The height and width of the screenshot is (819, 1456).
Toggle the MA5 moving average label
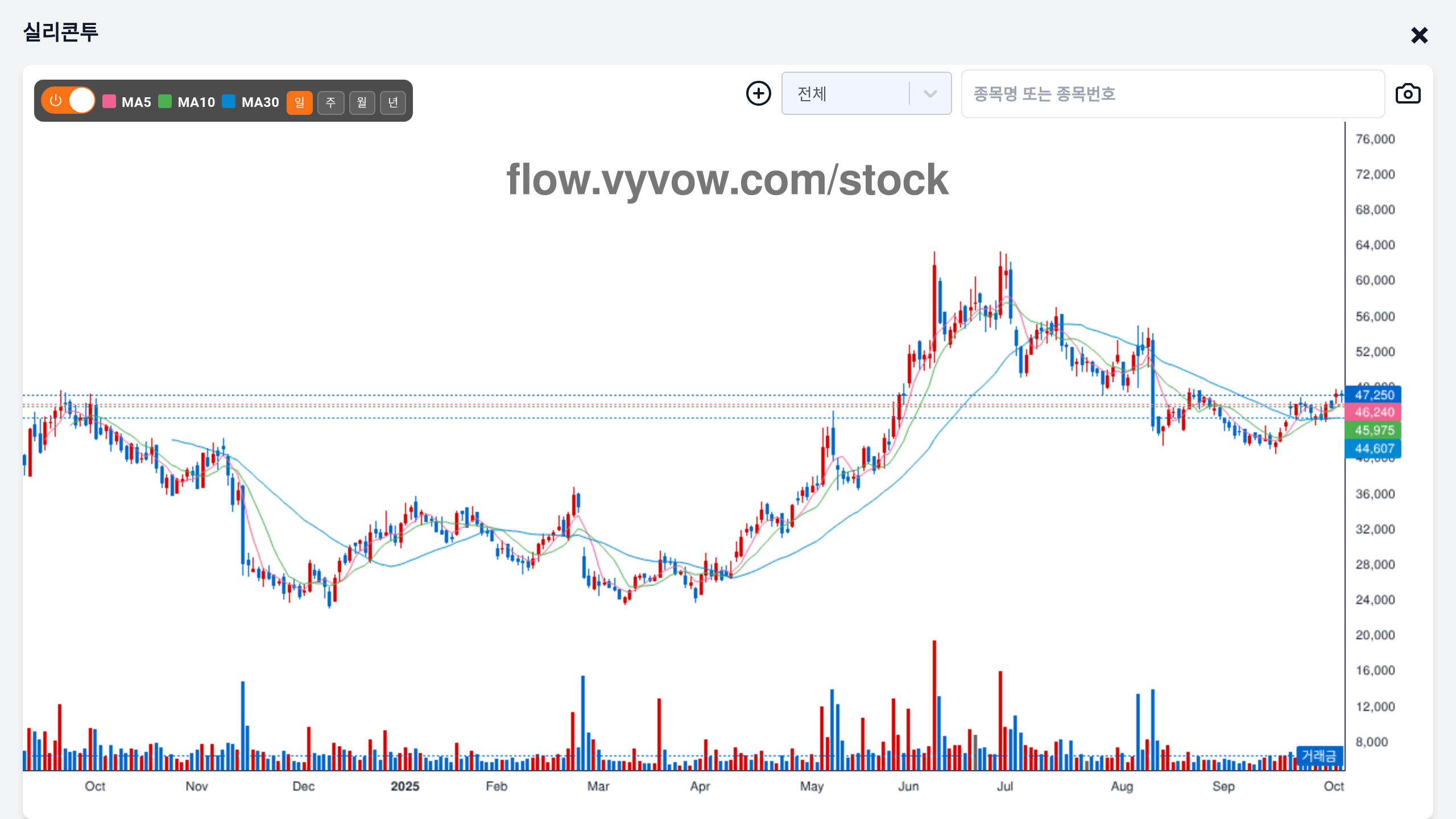136,102
